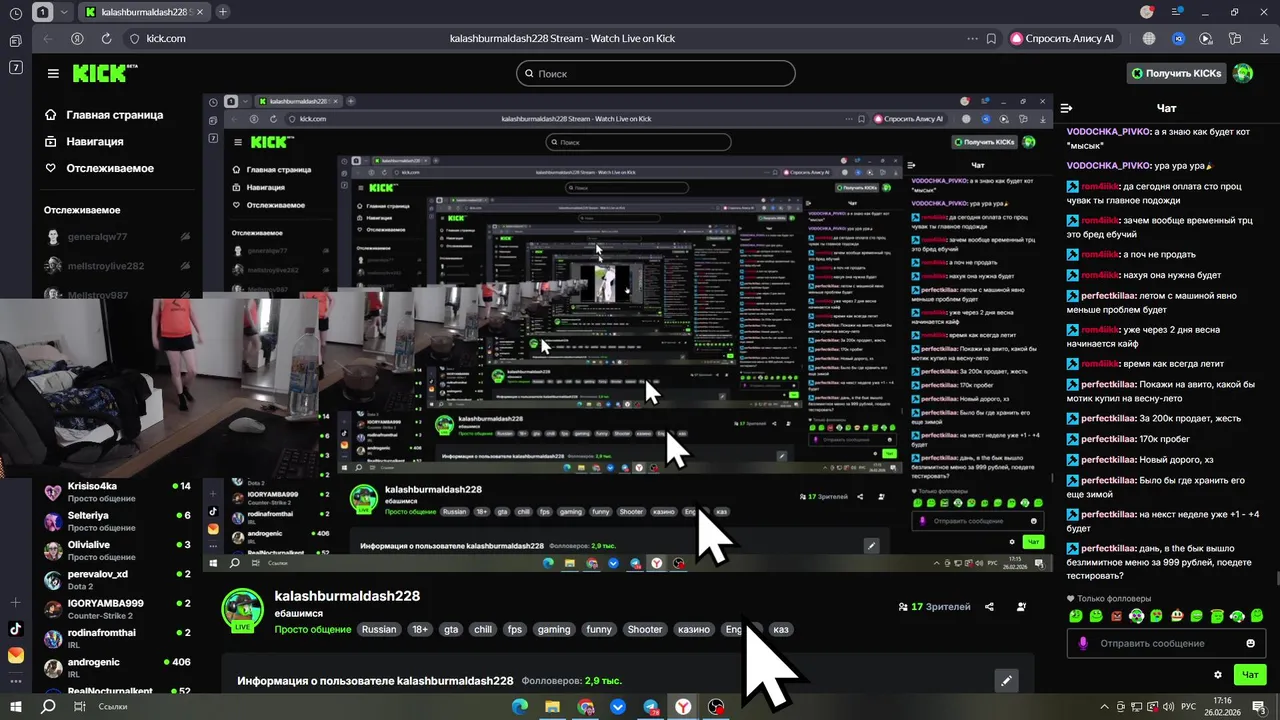Click the KICK logo
This screenshot has height=720, width=1280.
coord(104,73)
